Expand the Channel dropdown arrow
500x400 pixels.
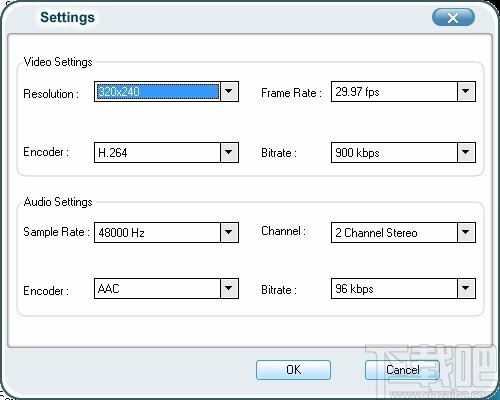point(466,232)
